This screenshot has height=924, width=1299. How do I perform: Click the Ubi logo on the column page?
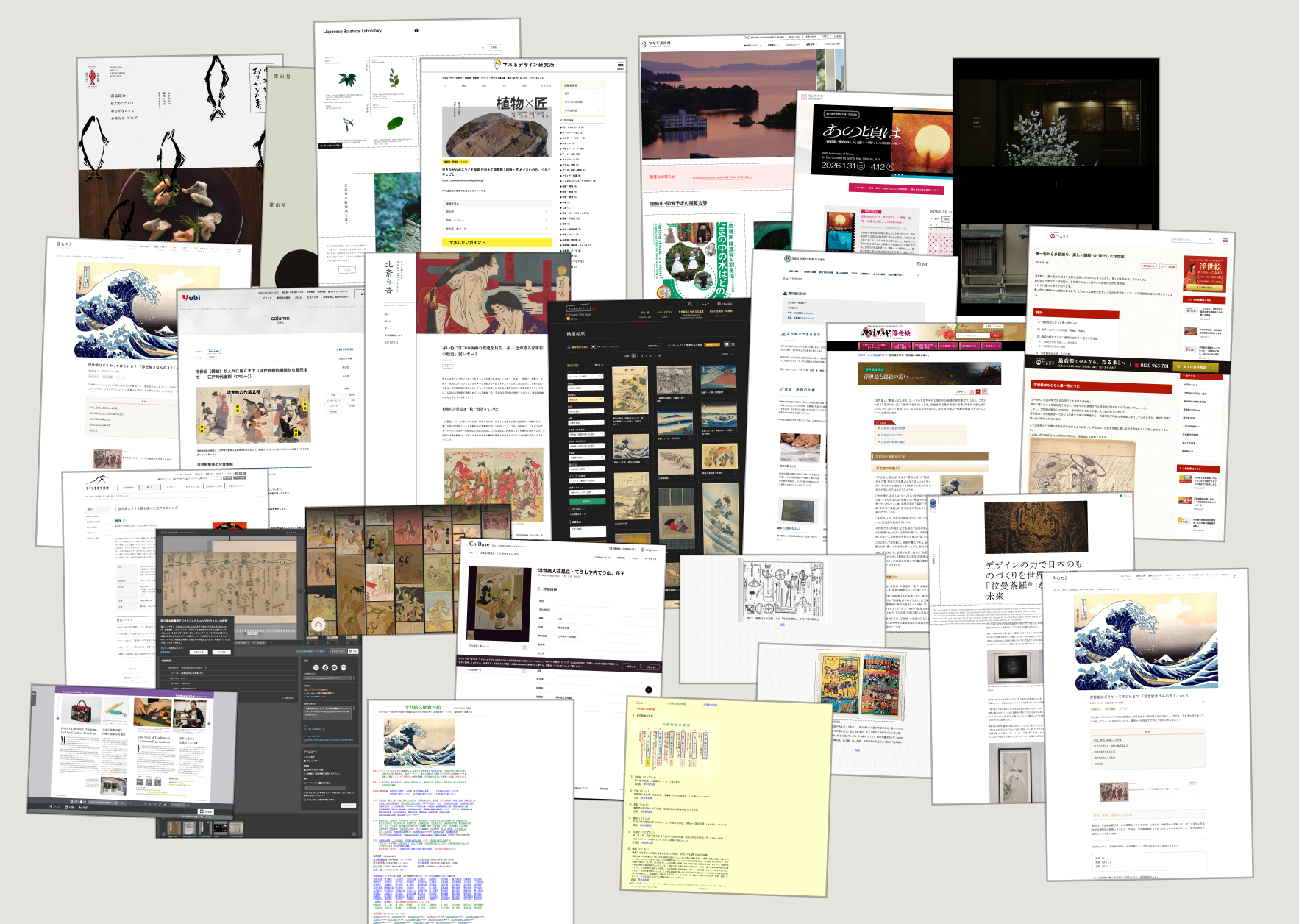191,298
